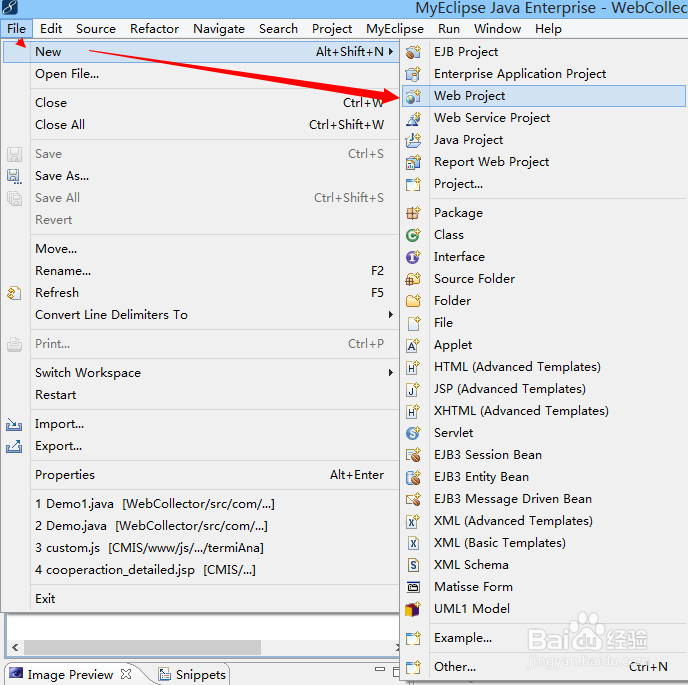Choose Other... in New submenu

544,667
